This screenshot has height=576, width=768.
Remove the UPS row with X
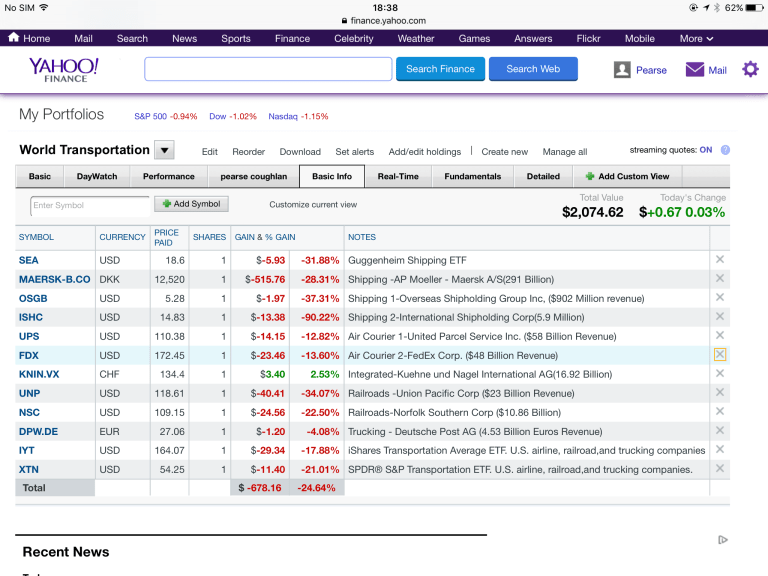(x=720, y=336)
